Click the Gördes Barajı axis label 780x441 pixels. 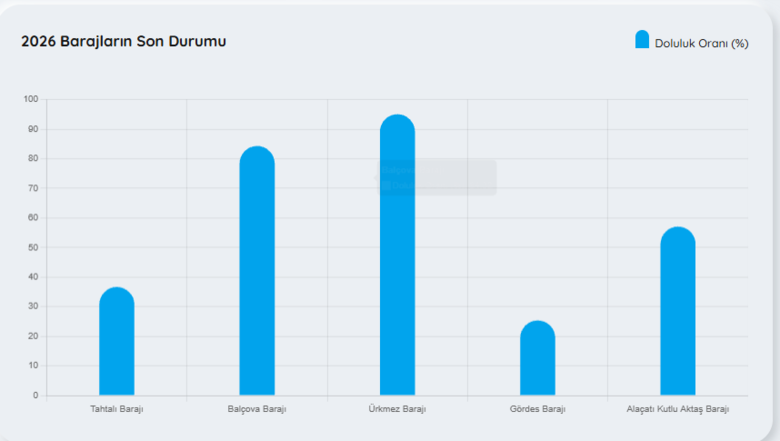click(537, 409)
